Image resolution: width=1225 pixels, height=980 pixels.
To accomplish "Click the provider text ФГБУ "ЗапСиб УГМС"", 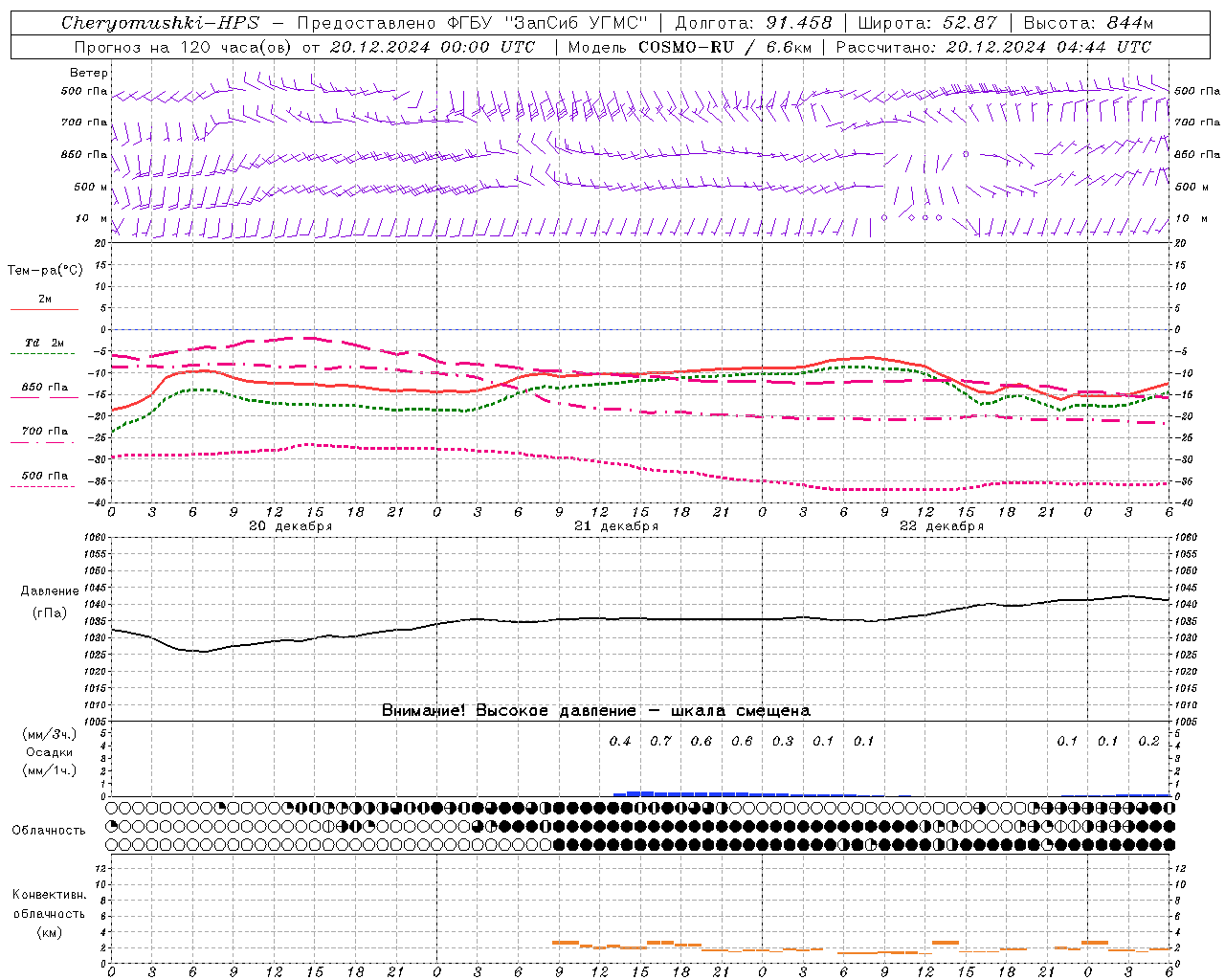I will [547, 23].
